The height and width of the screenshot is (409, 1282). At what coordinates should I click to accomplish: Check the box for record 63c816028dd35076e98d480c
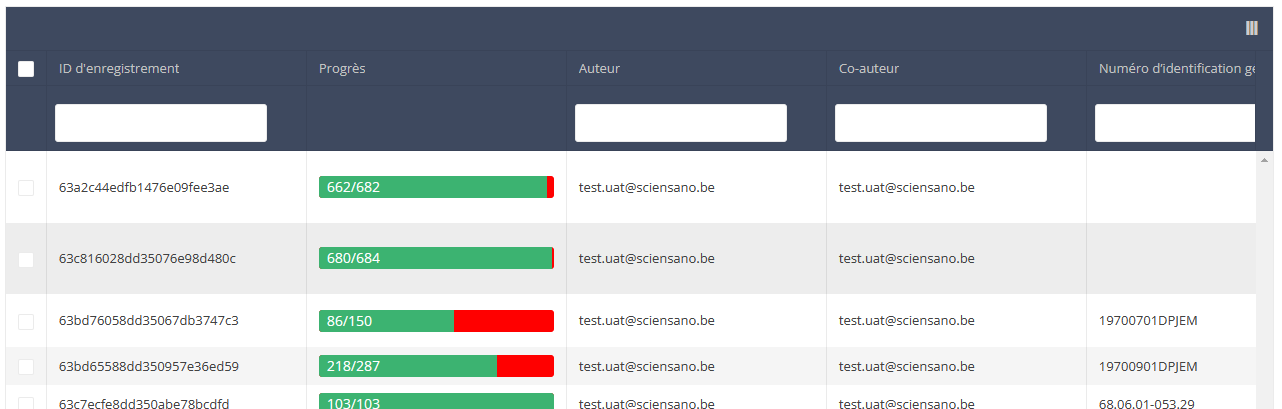click(x=26, y=259)
